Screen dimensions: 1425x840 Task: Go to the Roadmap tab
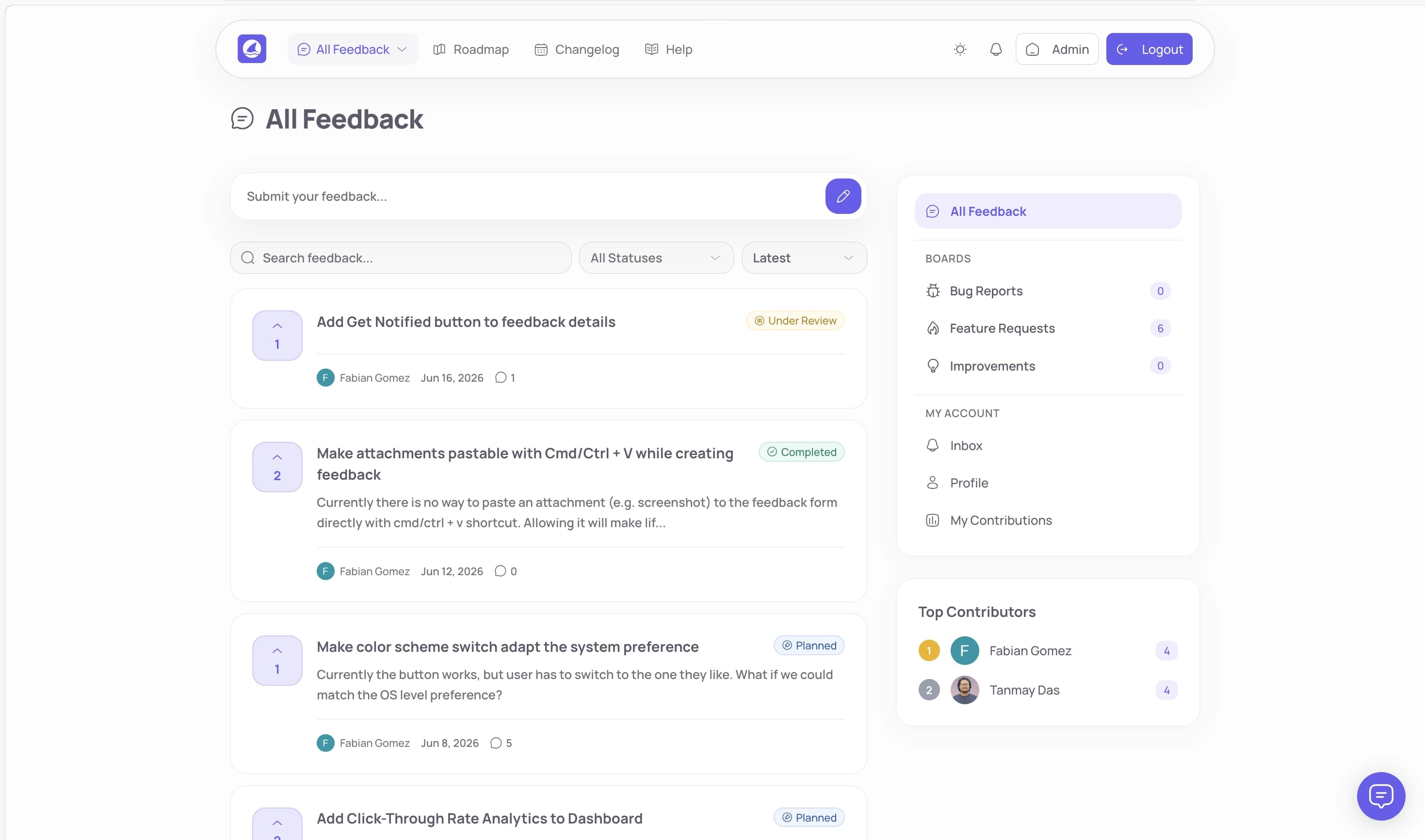tap(471, 49)
